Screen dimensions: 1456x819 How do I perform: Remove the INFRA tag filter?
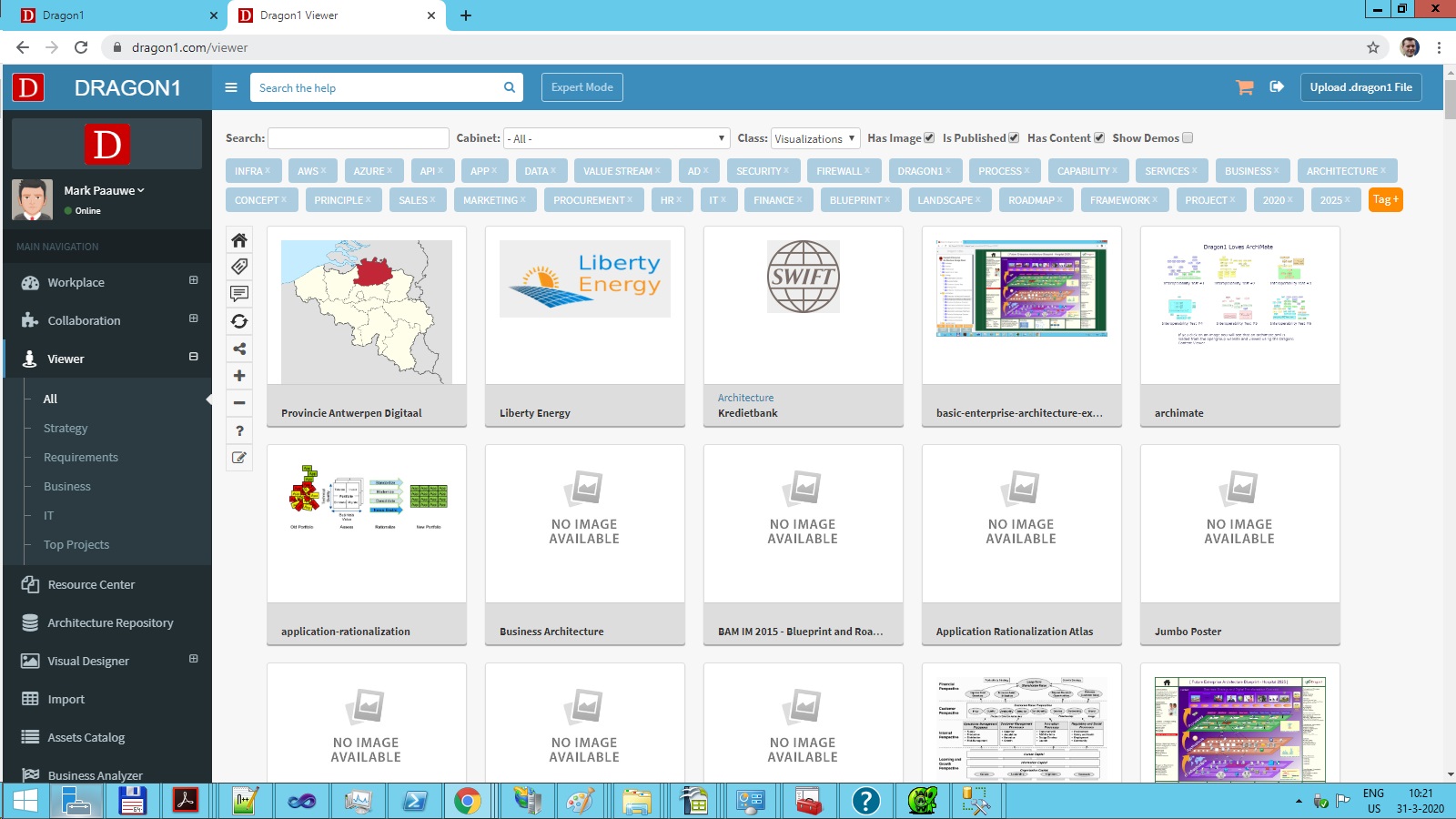tap(268, 170)
